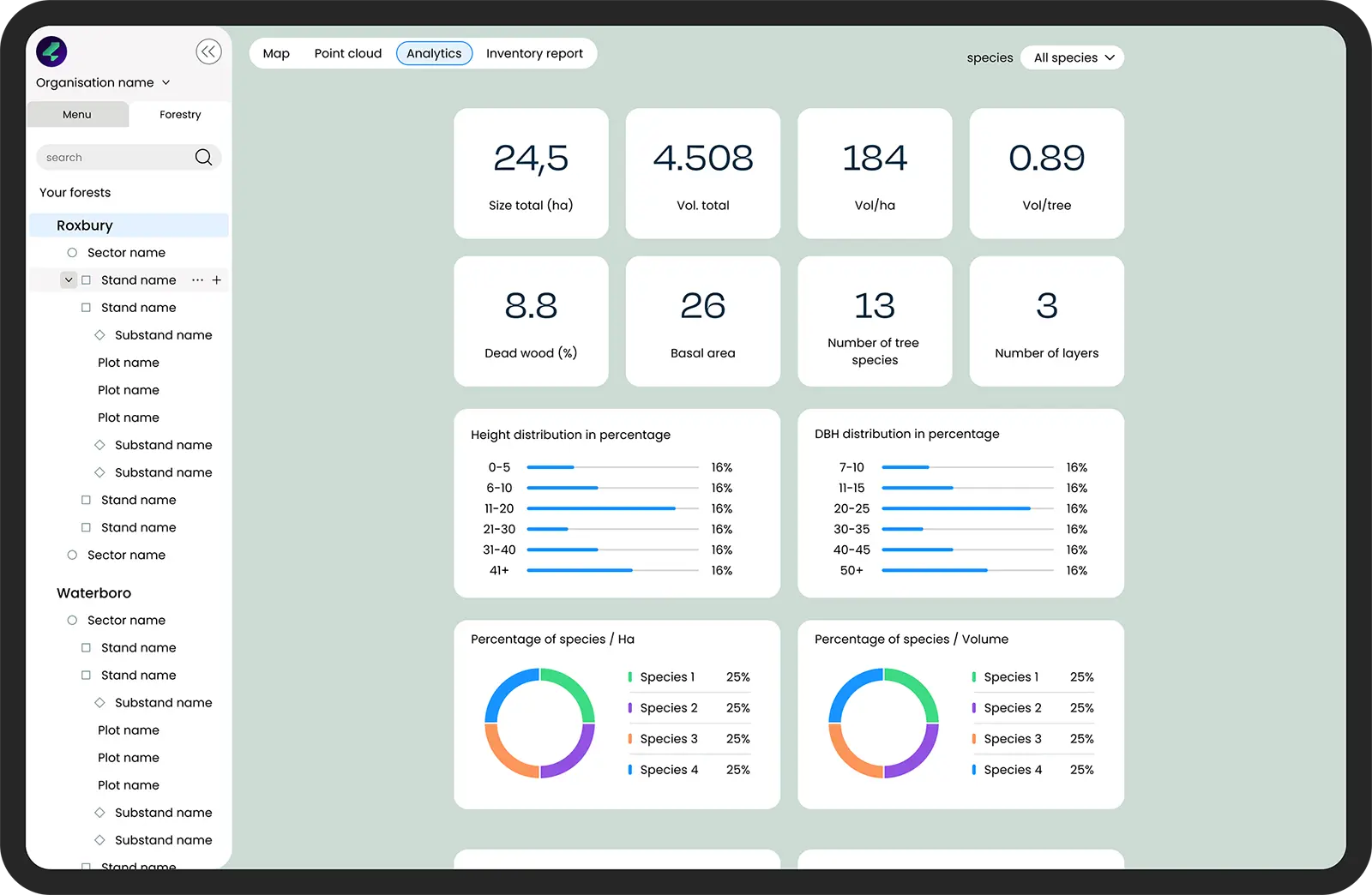Tick the checkbox of the highlighted Stand name
Image resolution: width=1372 pixels, height=895 pixels.
[x=86, y=280]
